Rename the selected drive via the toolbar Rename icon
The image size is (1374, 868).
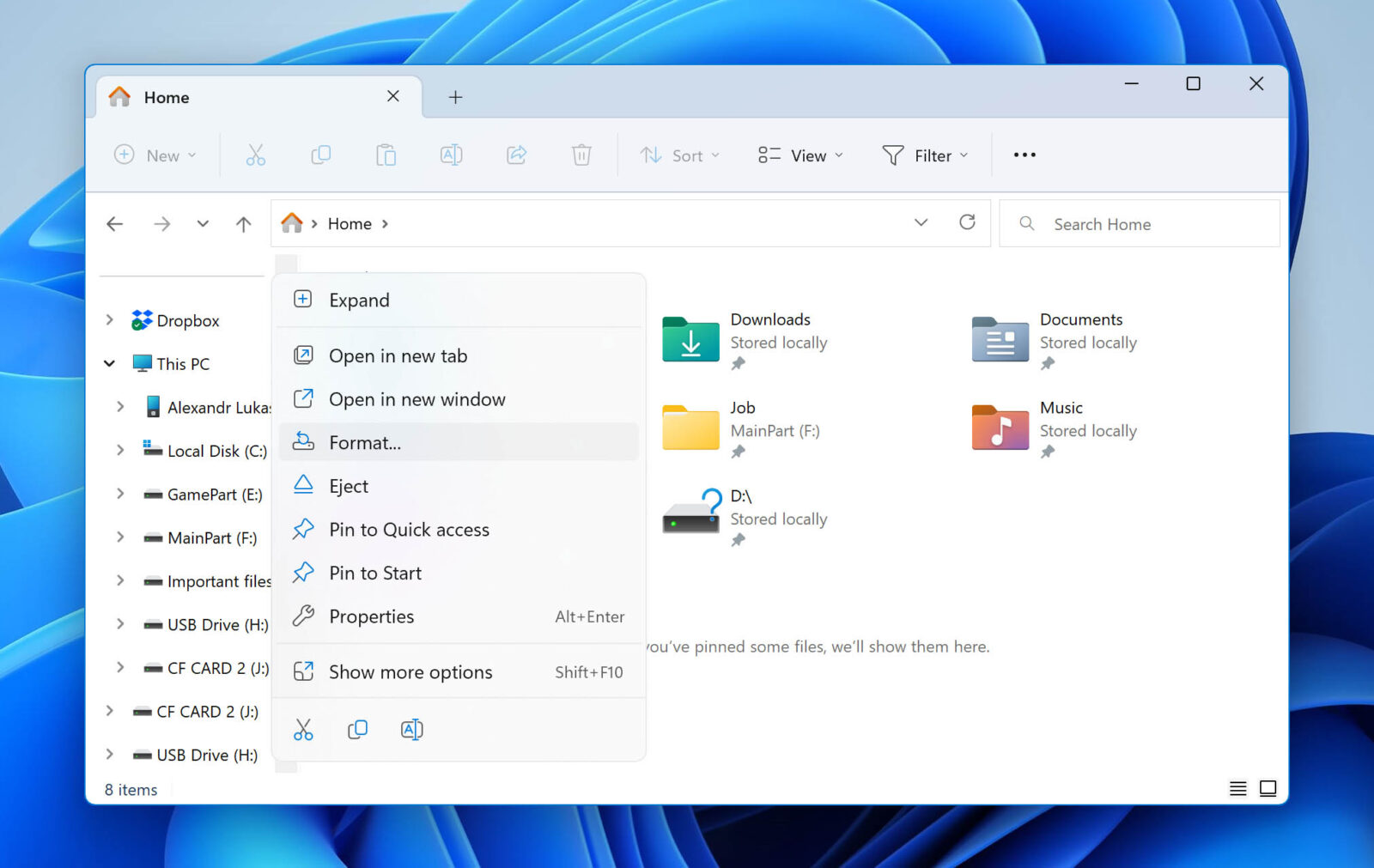tap(451, 155)
